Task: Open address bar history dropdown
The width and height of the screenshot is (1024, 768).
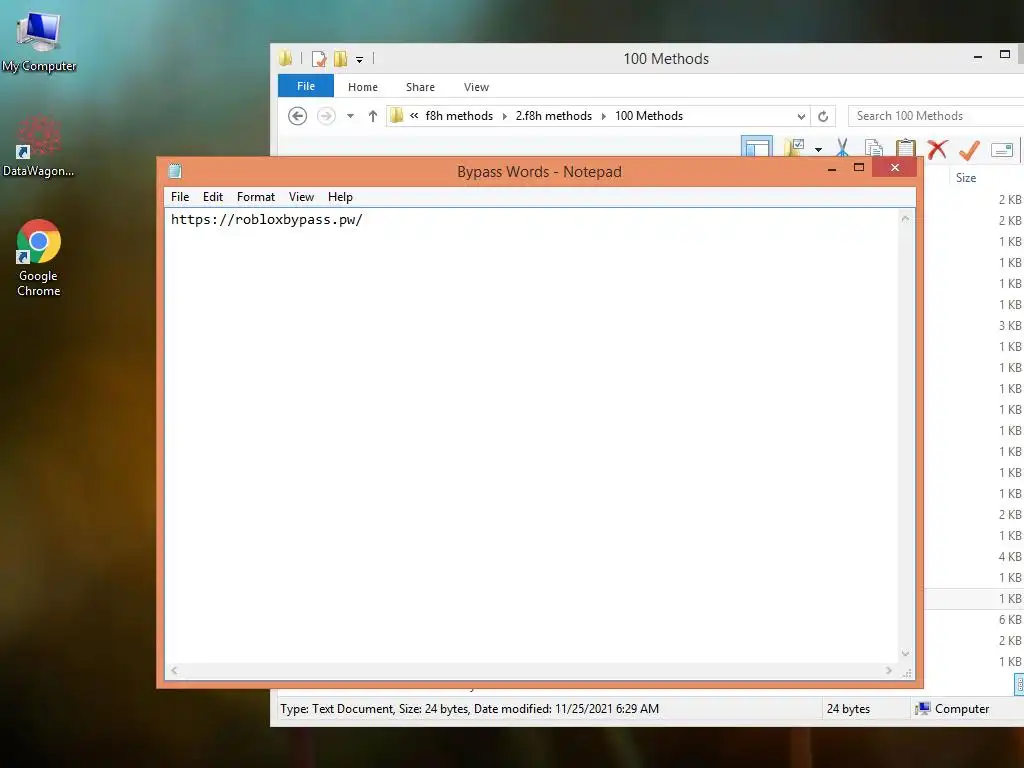Action: click(801, 116)
